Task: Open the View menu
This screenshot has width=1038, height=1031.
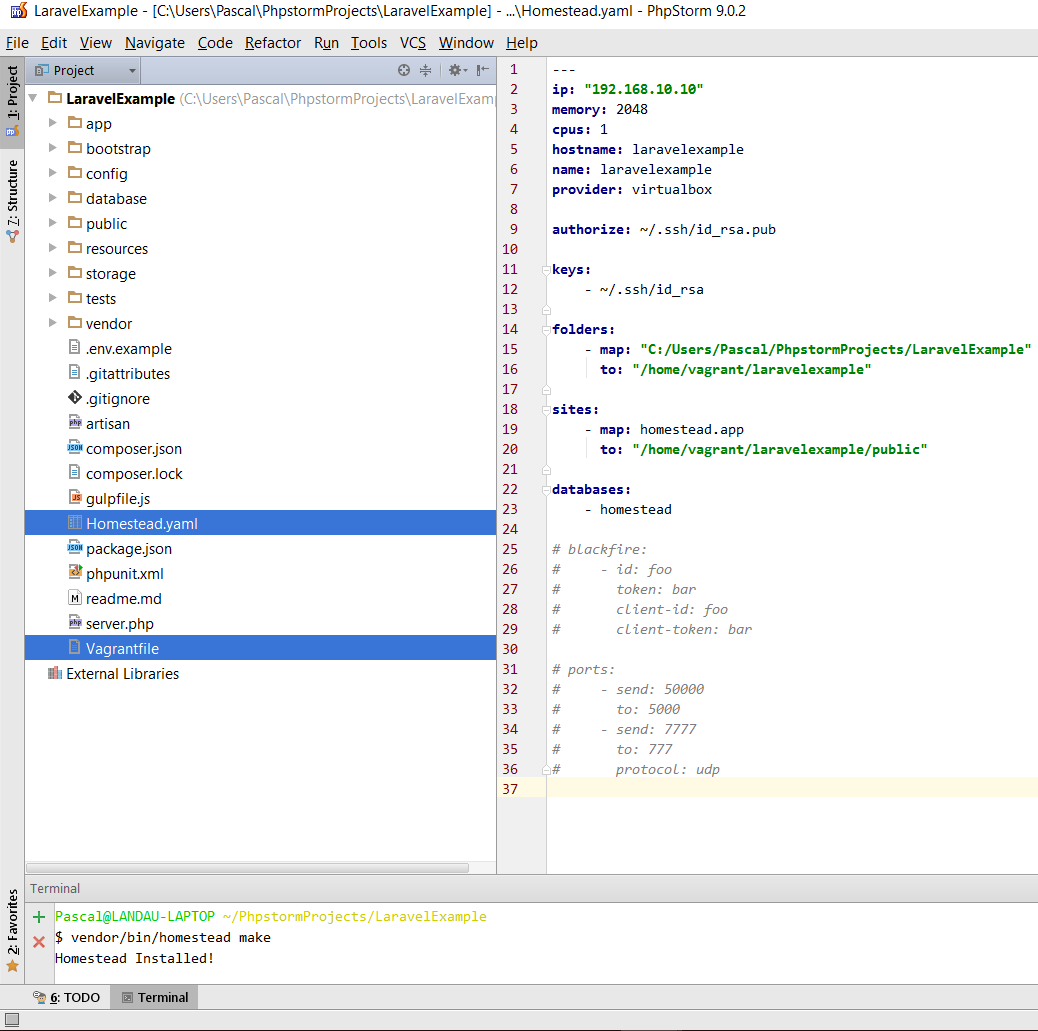Action: [x=95, y=43]
